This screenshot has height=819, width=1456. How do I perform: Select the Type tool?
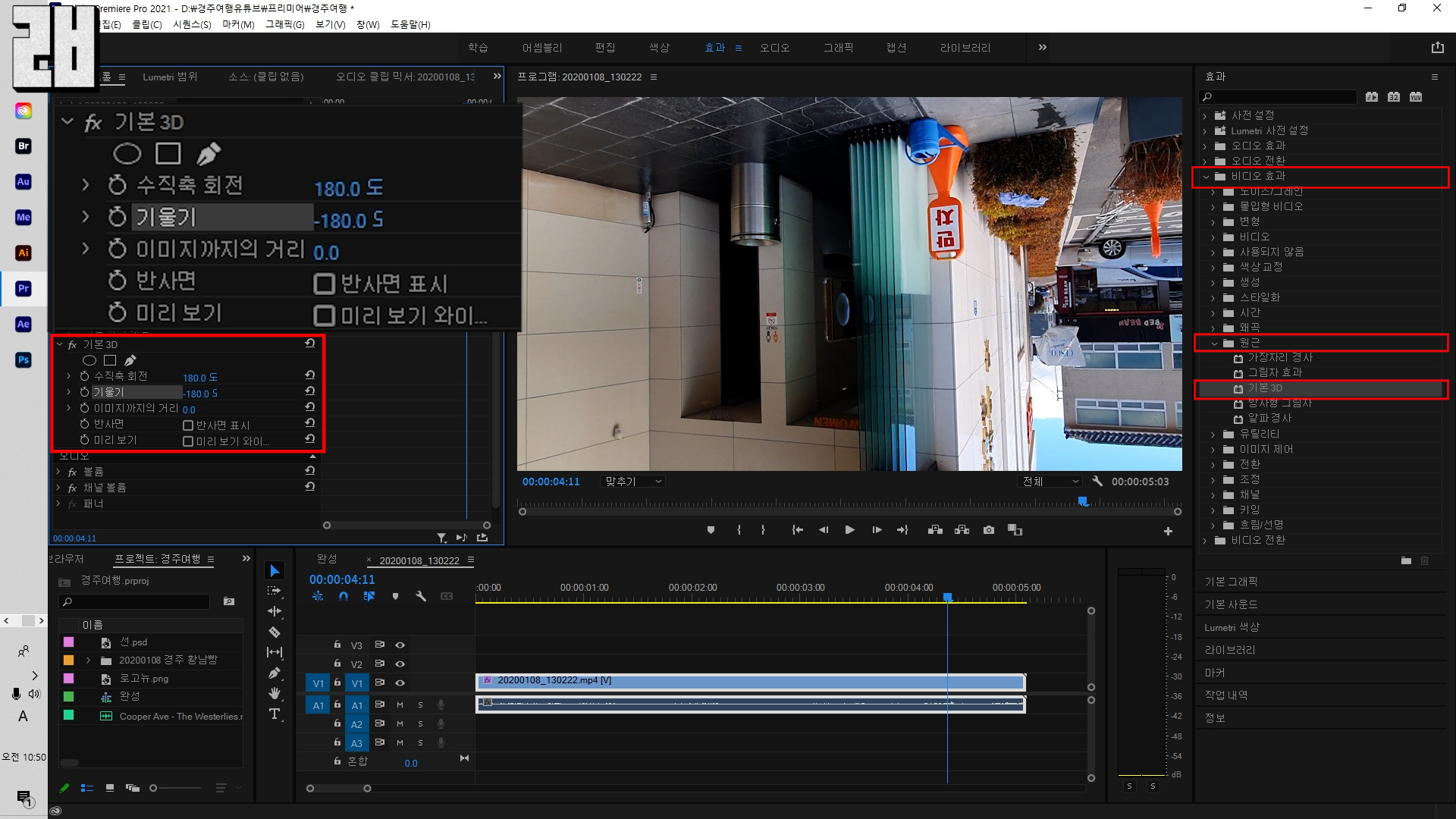275,714
